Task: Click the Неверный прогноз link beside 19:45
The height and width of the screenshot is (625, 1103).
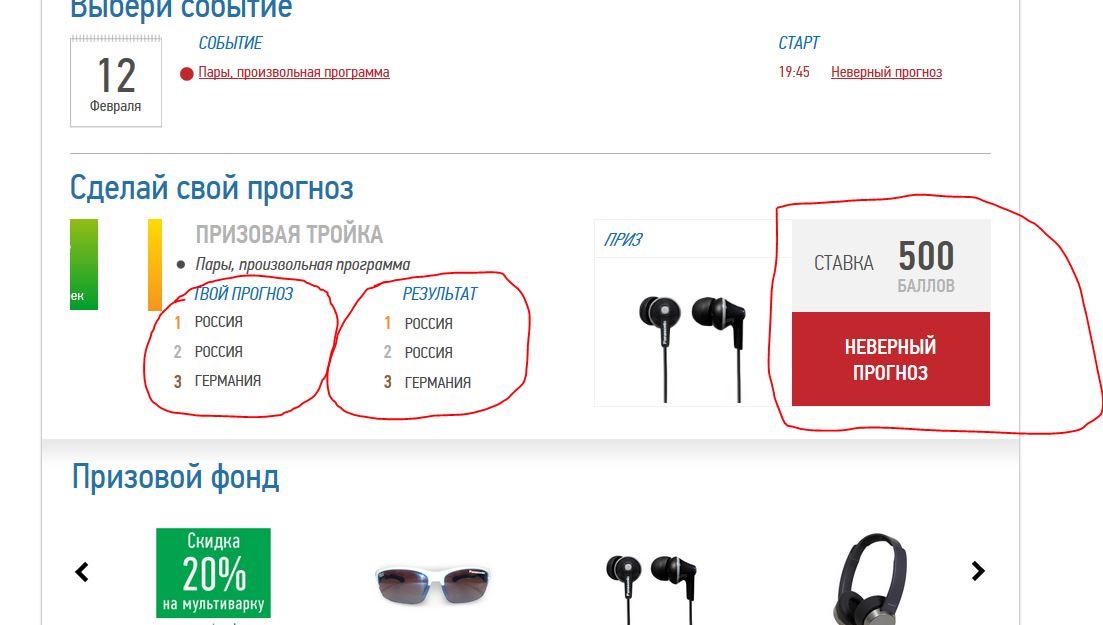Action: coord(886,72)
